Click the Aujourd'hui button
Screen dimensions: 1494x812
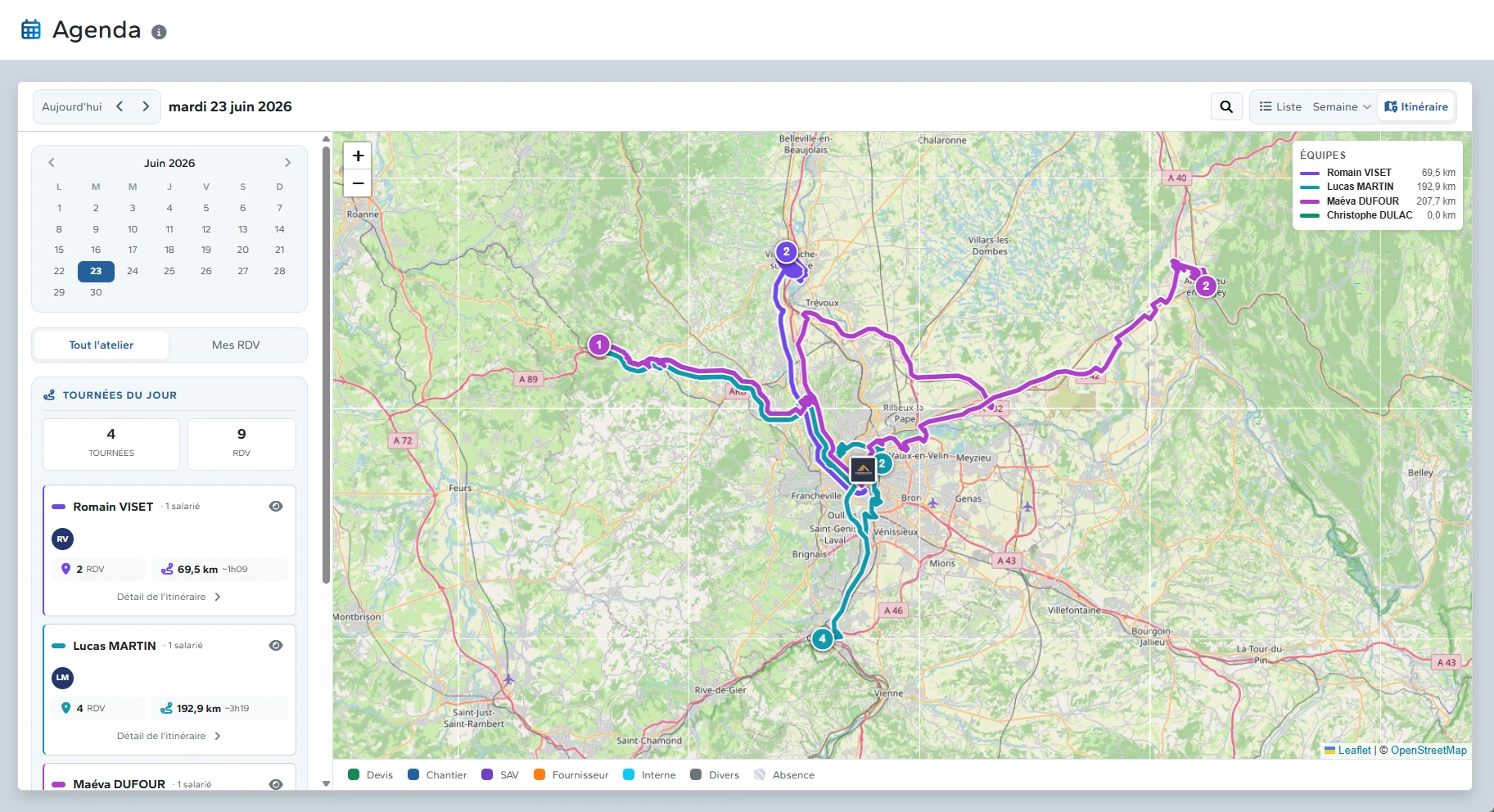point(72,106)
